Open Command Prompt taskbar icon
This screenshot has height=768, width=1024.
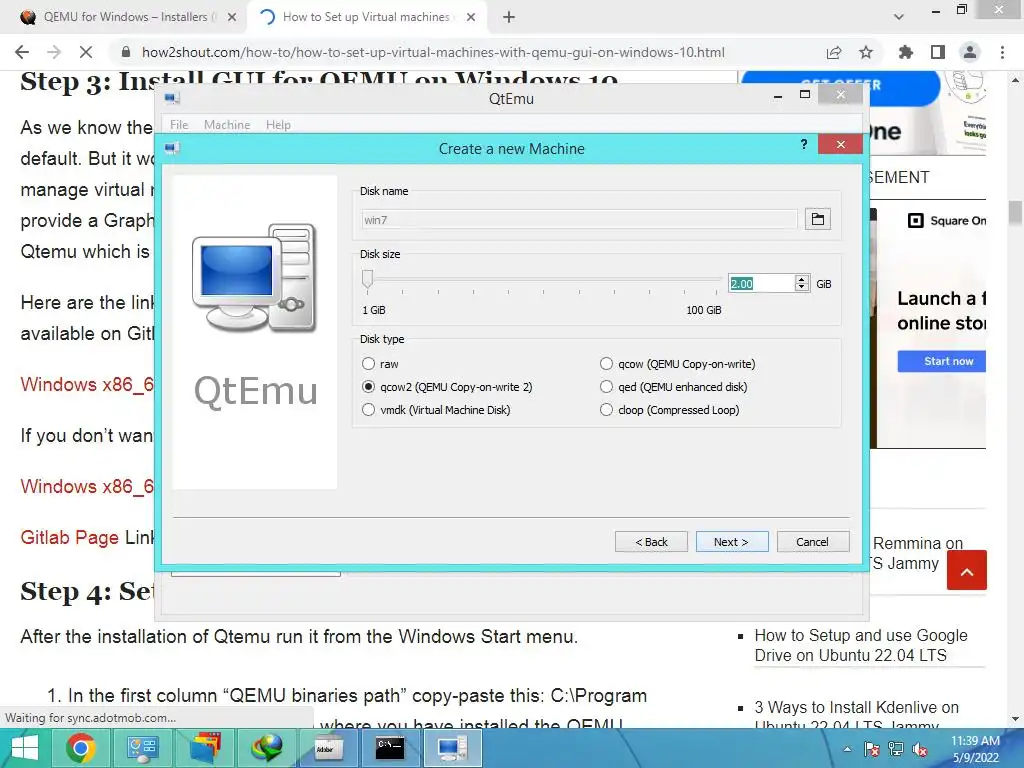coord(390,748)
